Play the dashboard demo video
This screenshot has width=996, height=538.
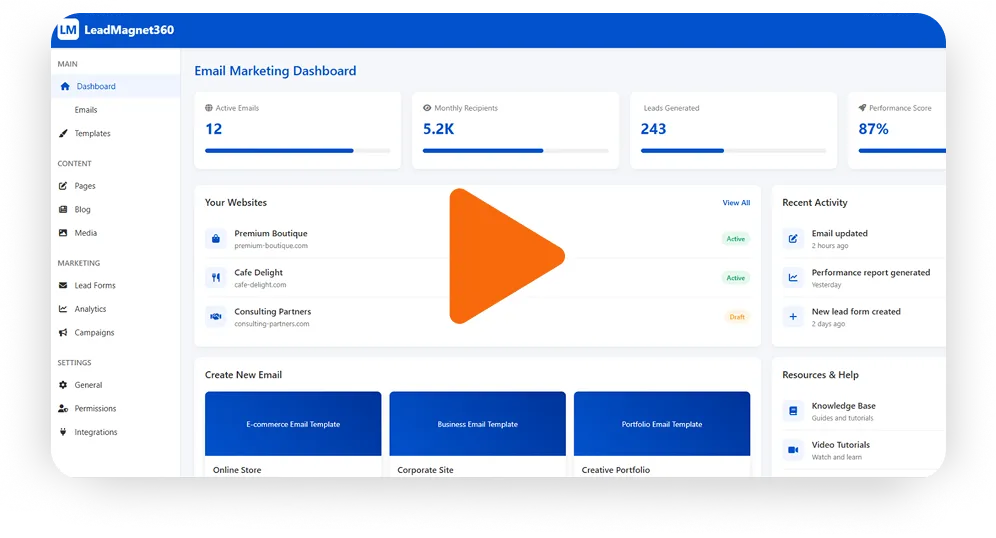point(506,256)
